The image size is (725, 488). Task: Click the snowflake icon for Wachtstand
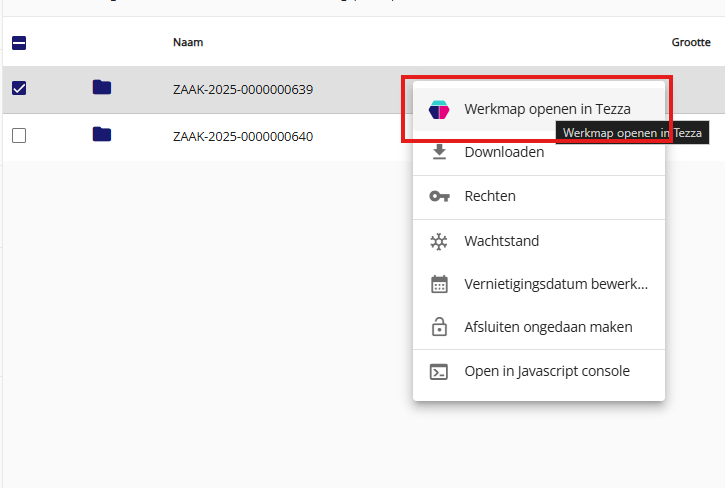[439, 241]
